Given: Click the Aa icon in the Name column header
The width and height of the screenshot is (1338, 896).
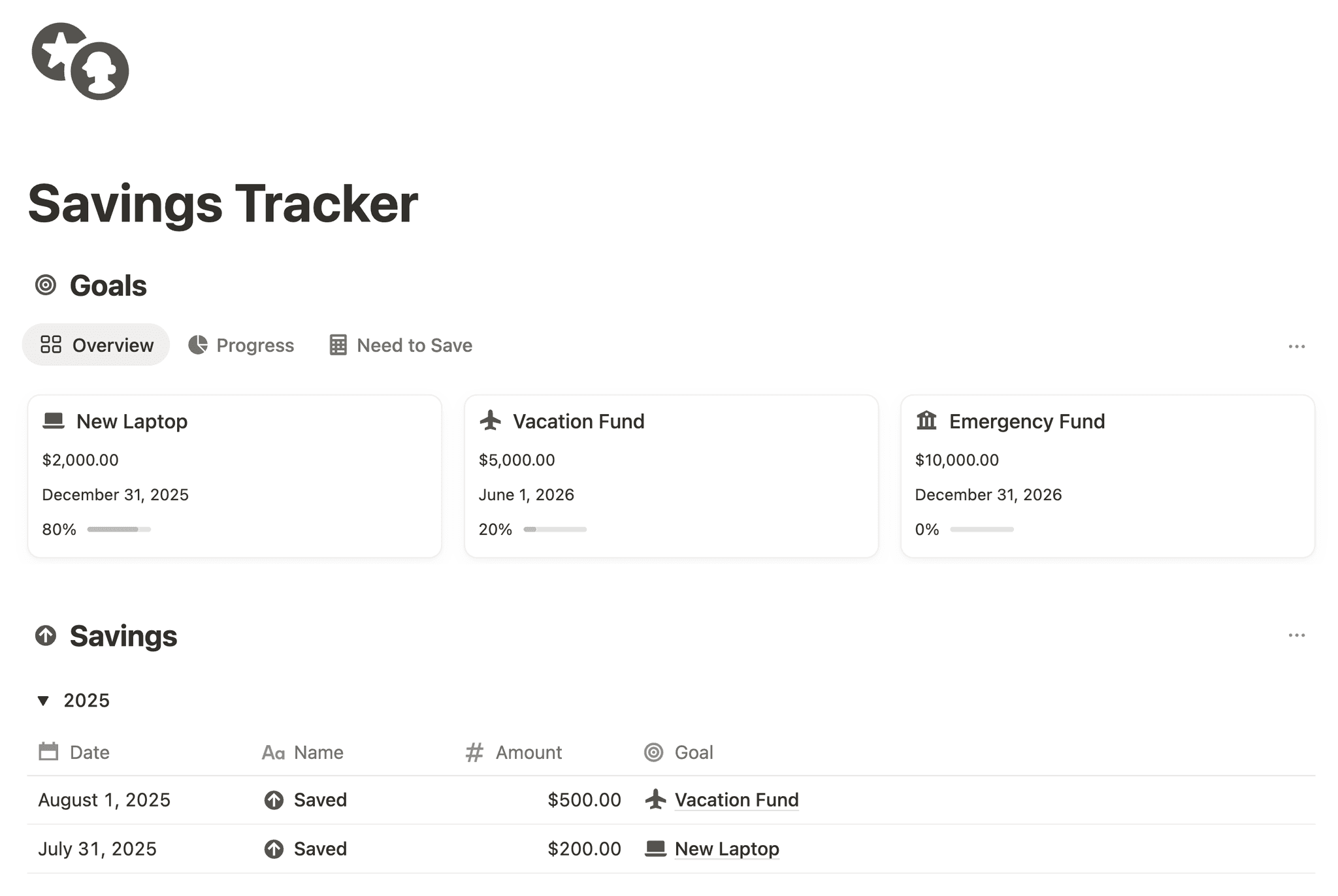Looking at the screenshot, I should click(x=274, y=752).
